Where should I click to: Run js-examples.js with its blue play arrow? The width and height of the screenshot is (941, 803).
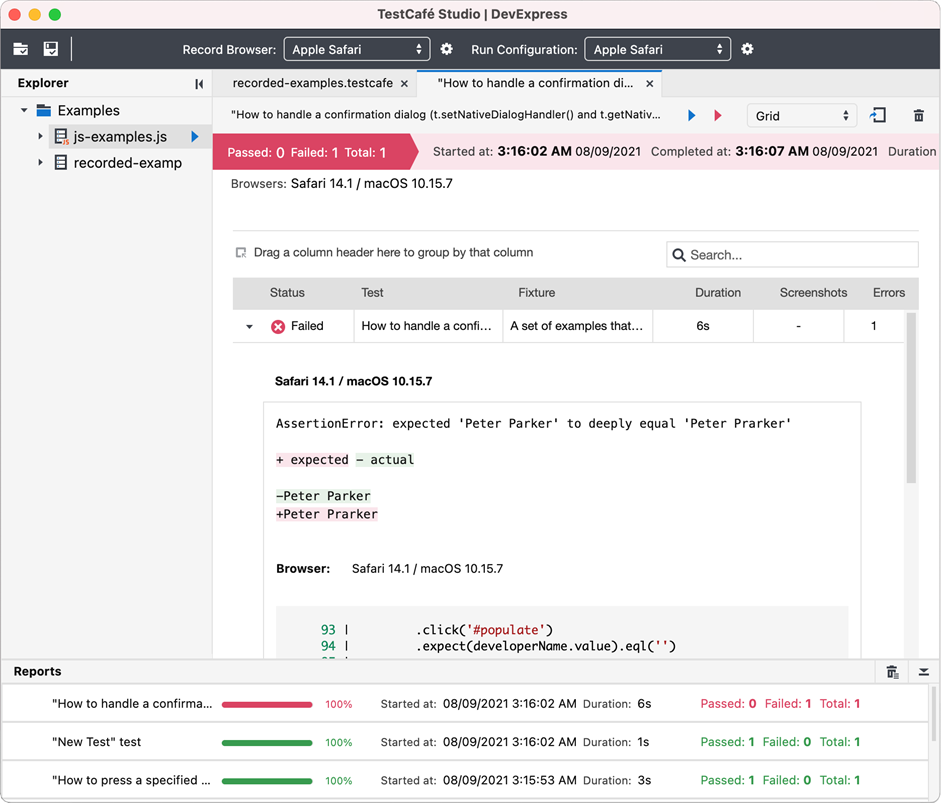pyautogui.click(x=194, y=137)
